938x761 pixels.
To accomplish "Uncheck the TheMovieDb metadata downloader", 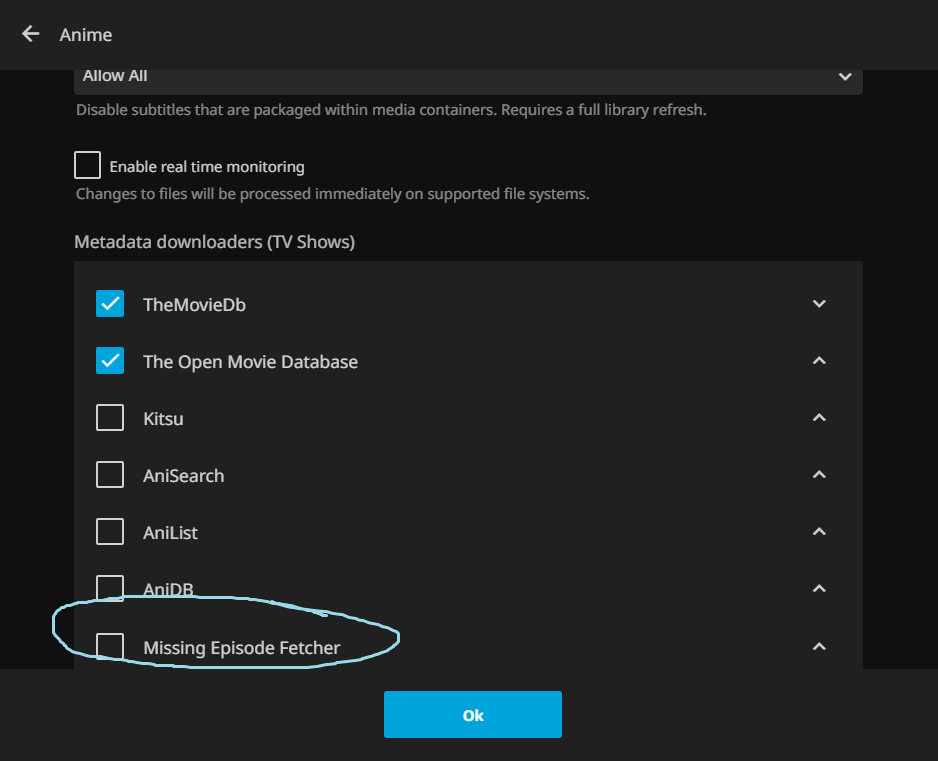I will click(x=110, y=304).
